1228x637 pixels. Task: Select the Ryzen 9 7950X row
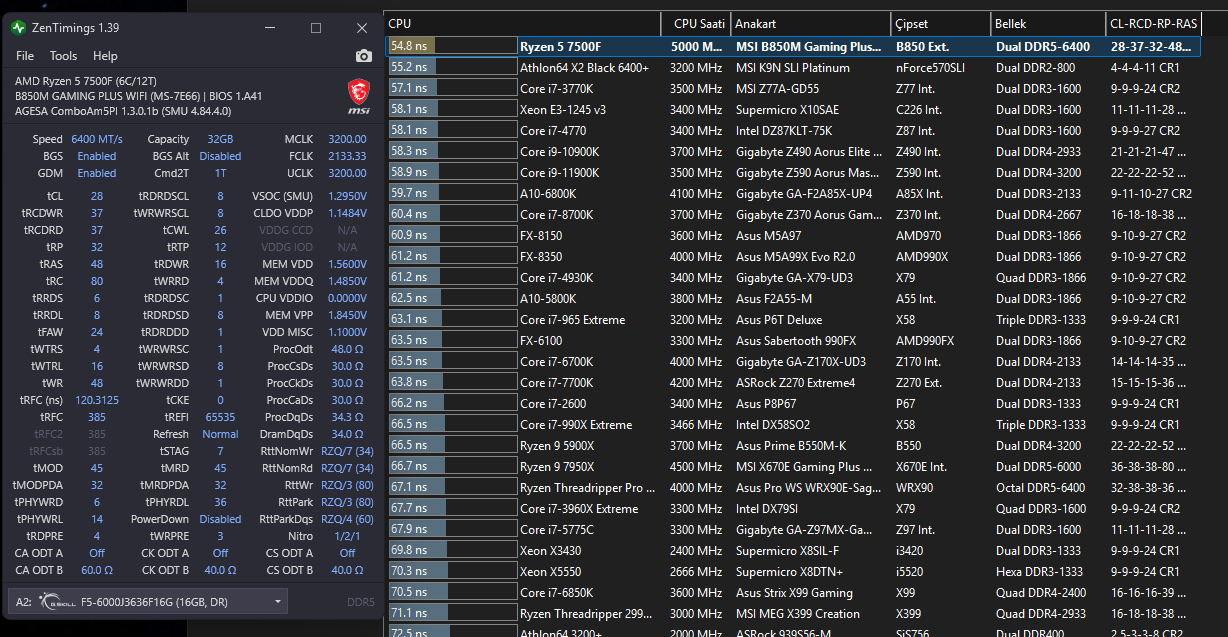pyautogui.click(x=794, y=466)
